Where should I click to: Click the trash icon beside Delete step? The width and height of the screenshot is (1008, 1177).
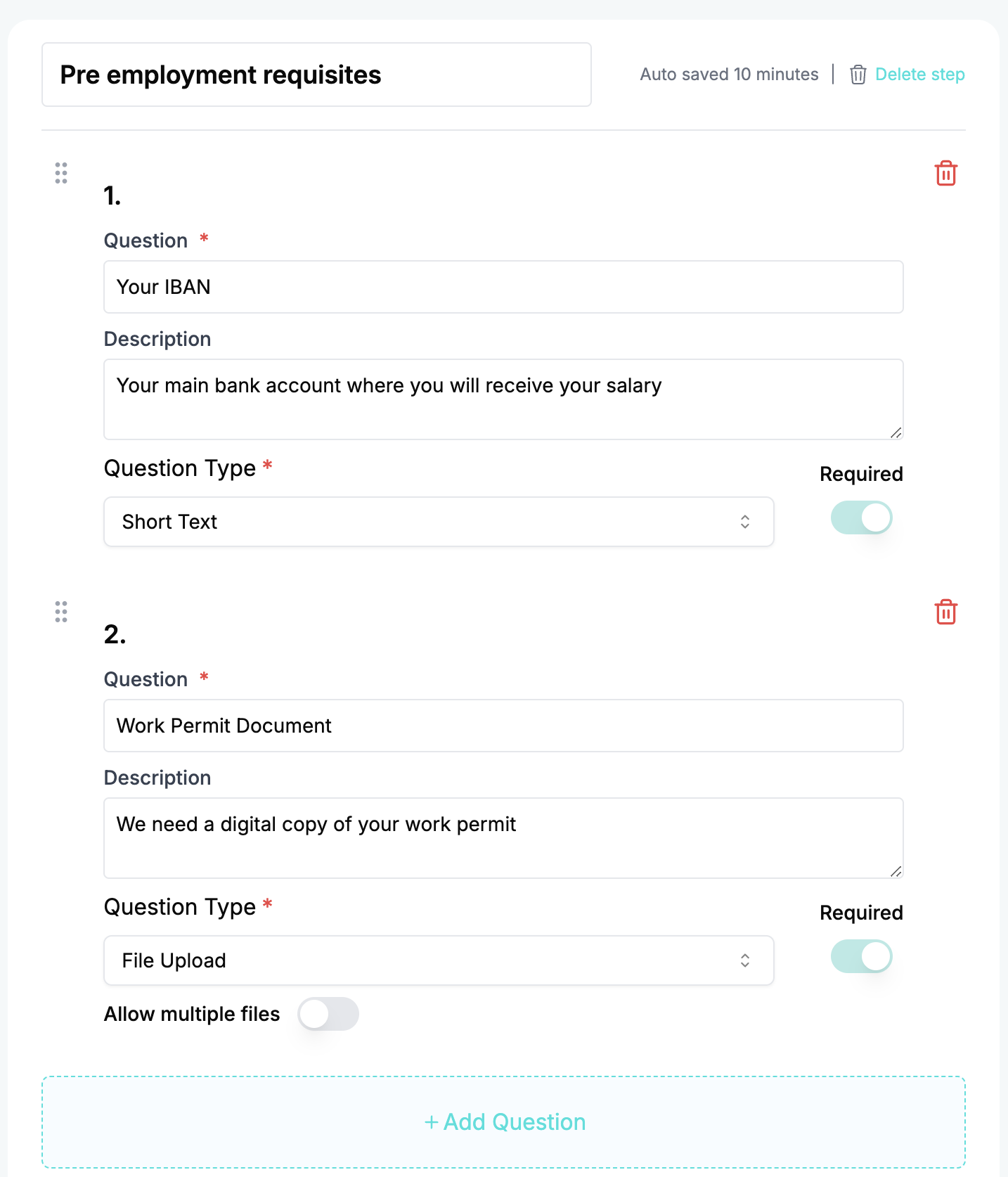pyautogui.click(x=858, y=75)
